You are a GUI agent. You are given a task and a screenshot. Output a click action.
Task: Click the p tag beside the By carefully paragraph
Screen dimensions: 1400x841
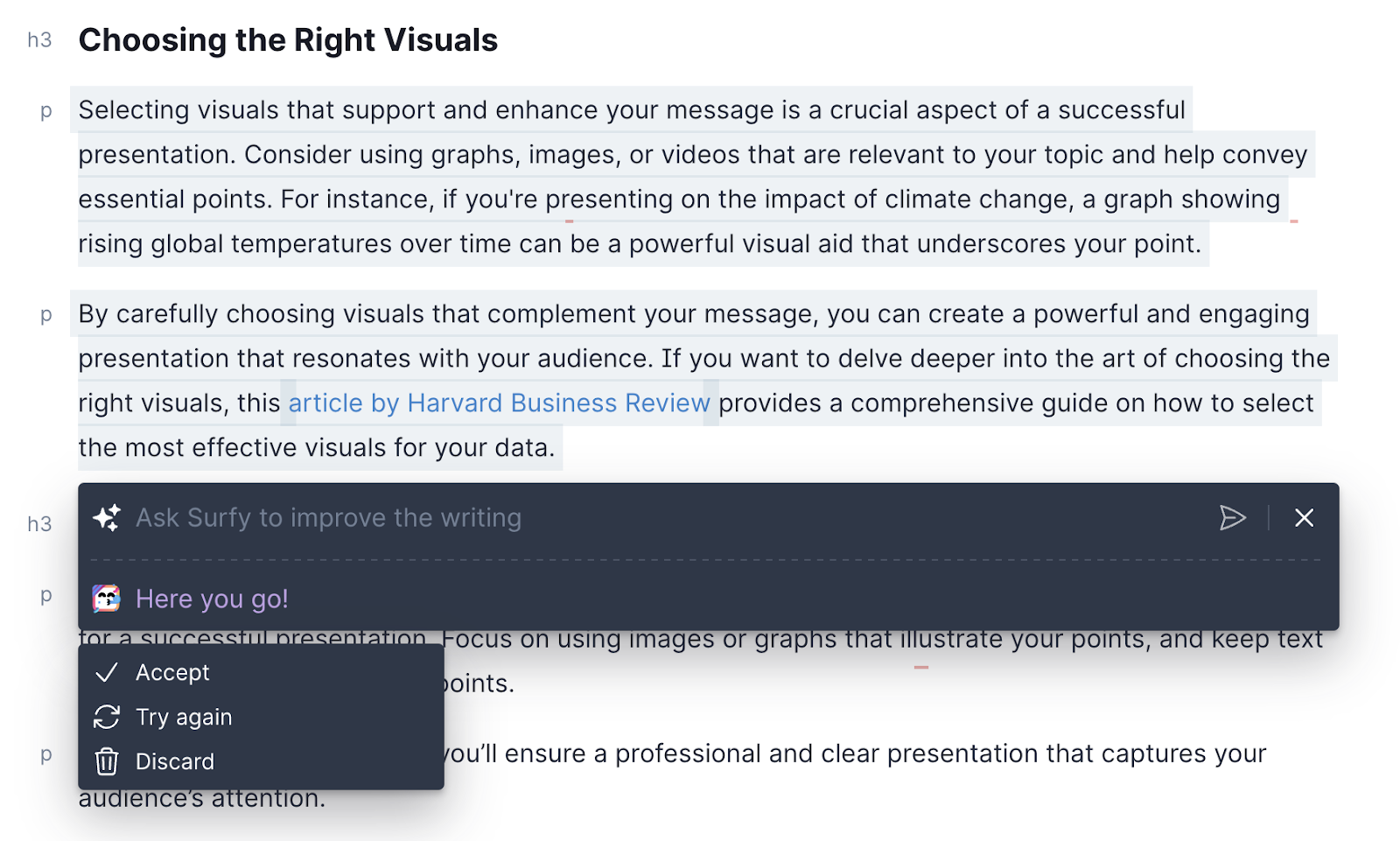[46, 315]
